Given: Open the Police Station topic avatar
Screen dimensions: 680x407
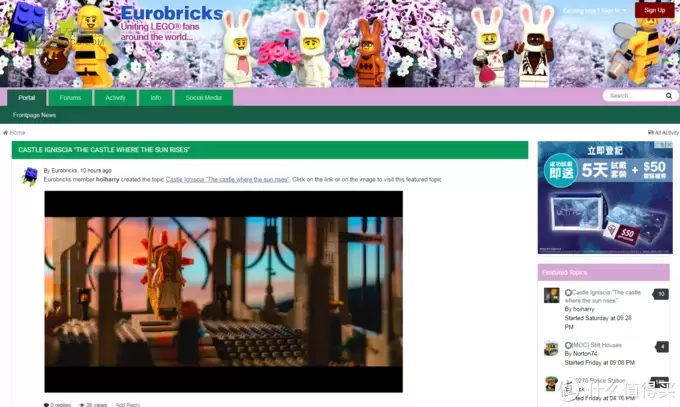Looking at the screenshot, I should (x=552, y=384).
